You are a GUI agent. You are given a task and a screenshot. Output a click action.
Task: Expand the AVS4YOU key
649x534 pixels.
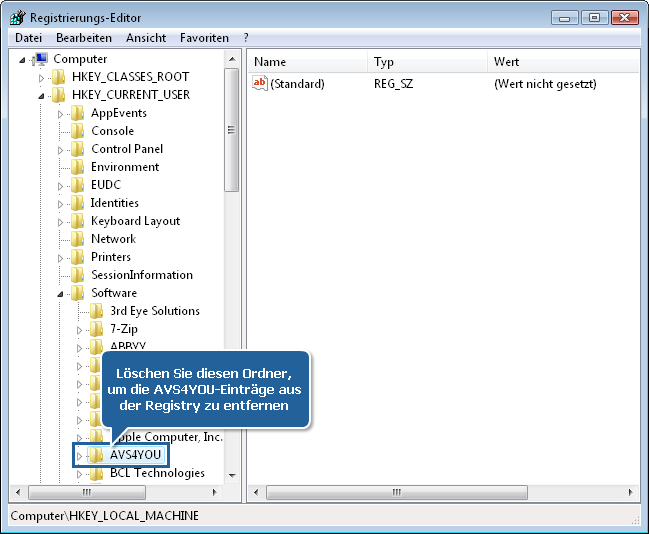coord(79,456)
